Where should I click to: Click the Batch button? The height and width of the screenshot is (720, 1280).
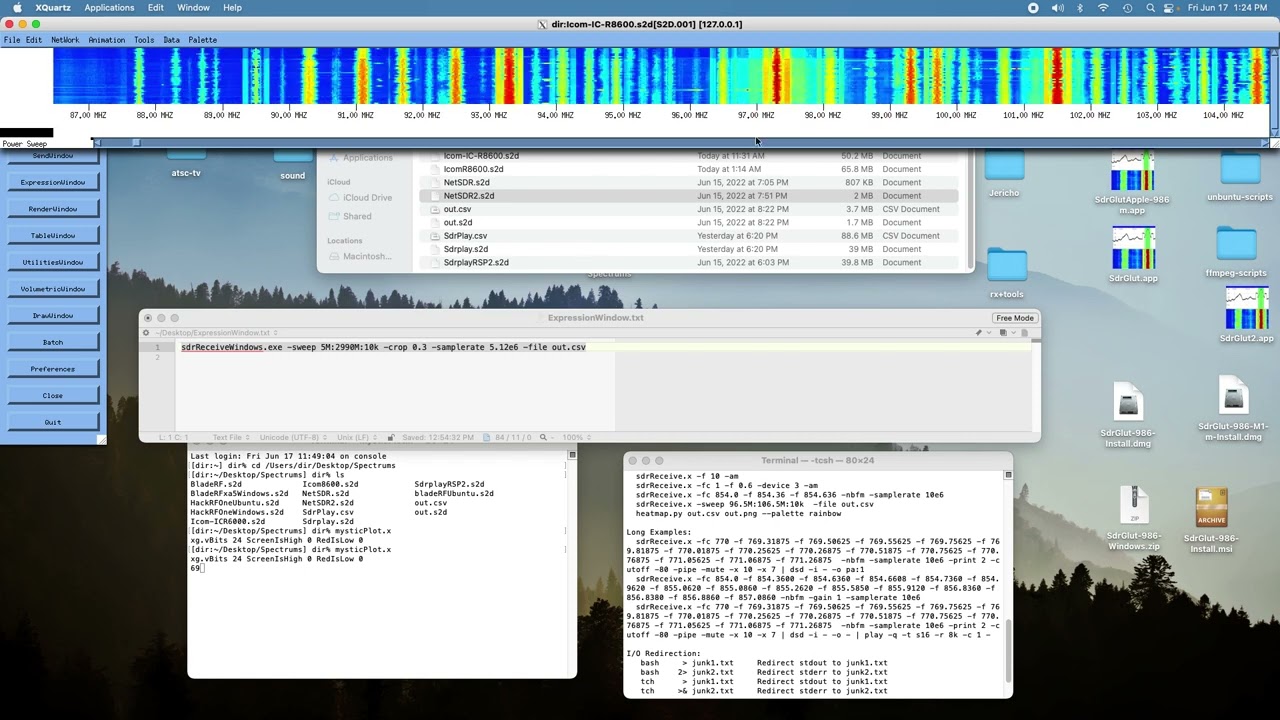pos(53,342)
